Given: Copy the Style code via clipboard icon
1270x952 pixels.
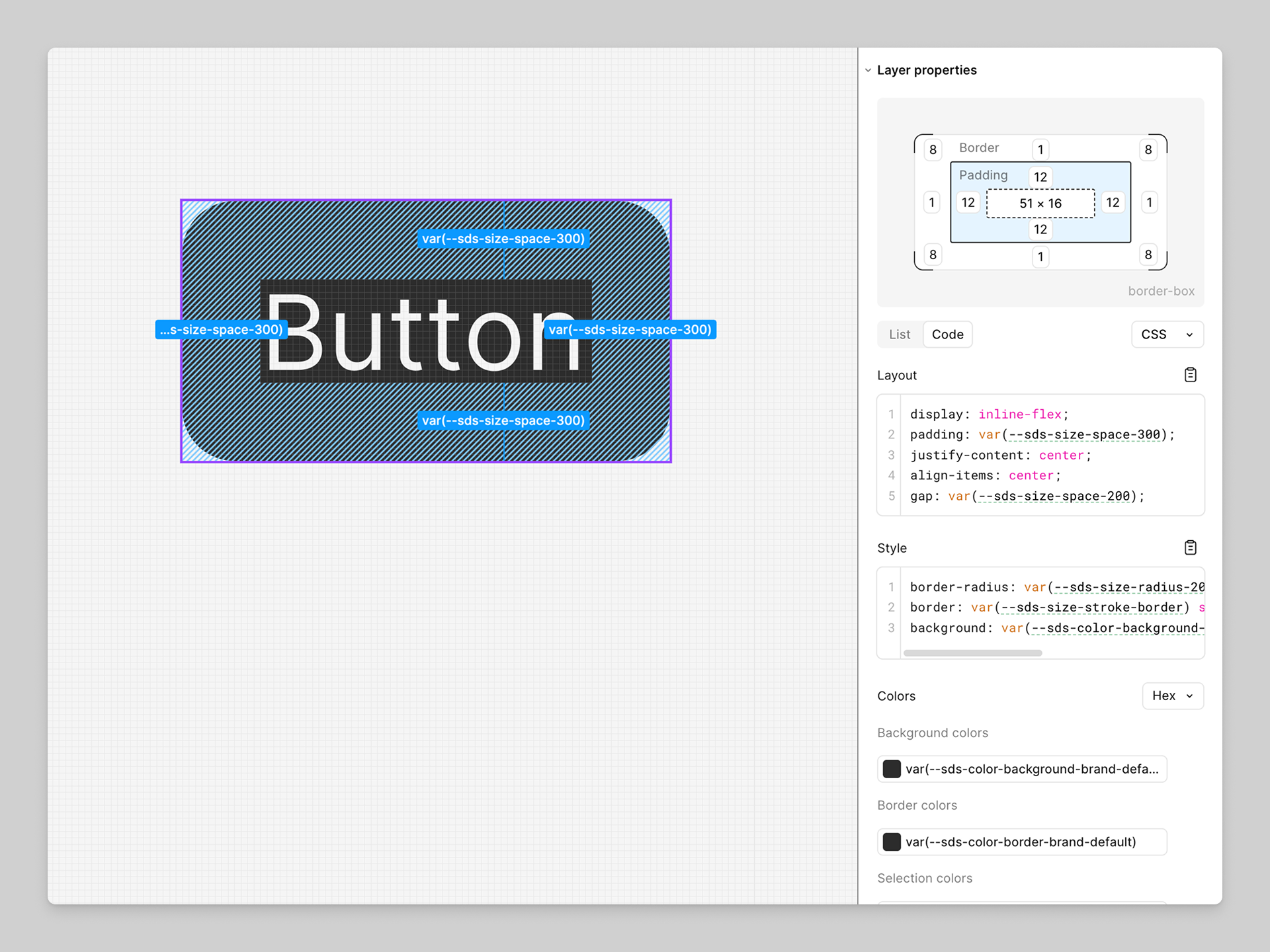Looking at the screenshot, I should (x=1190, y=547).
